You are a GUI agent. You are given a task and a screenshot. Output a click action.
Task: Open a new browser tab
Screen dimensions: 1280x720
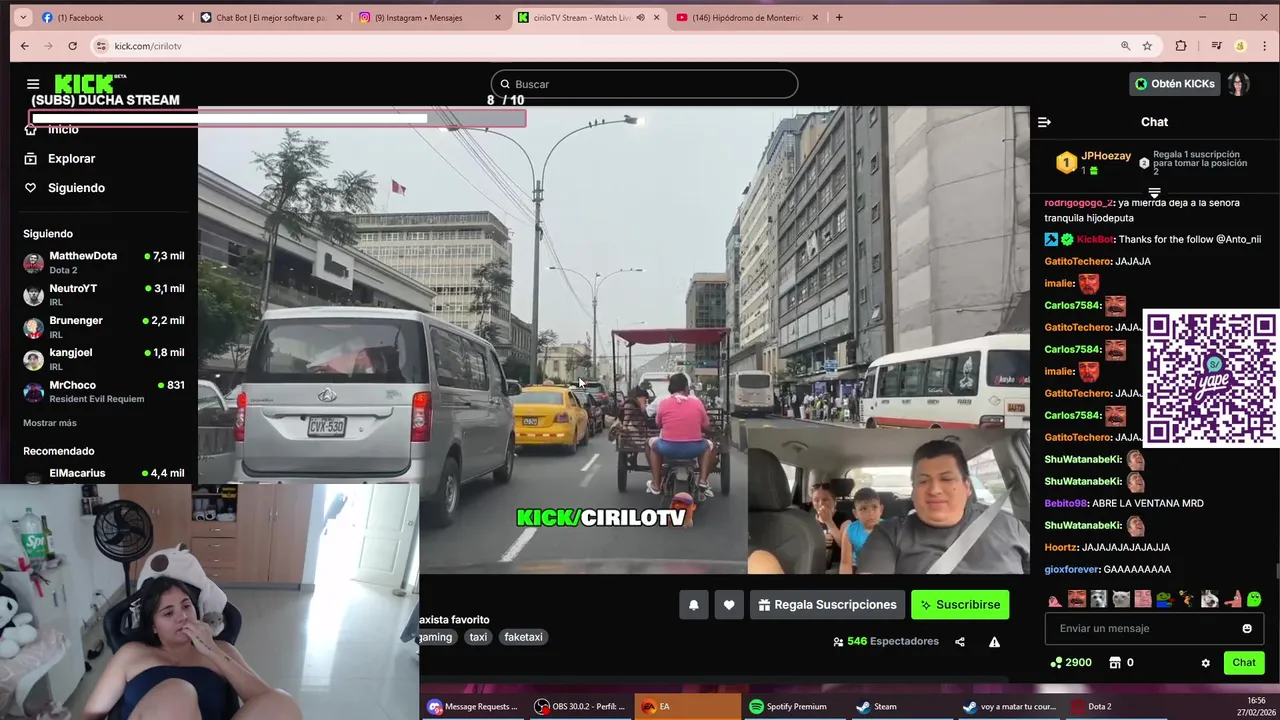[x=839, y=17]
